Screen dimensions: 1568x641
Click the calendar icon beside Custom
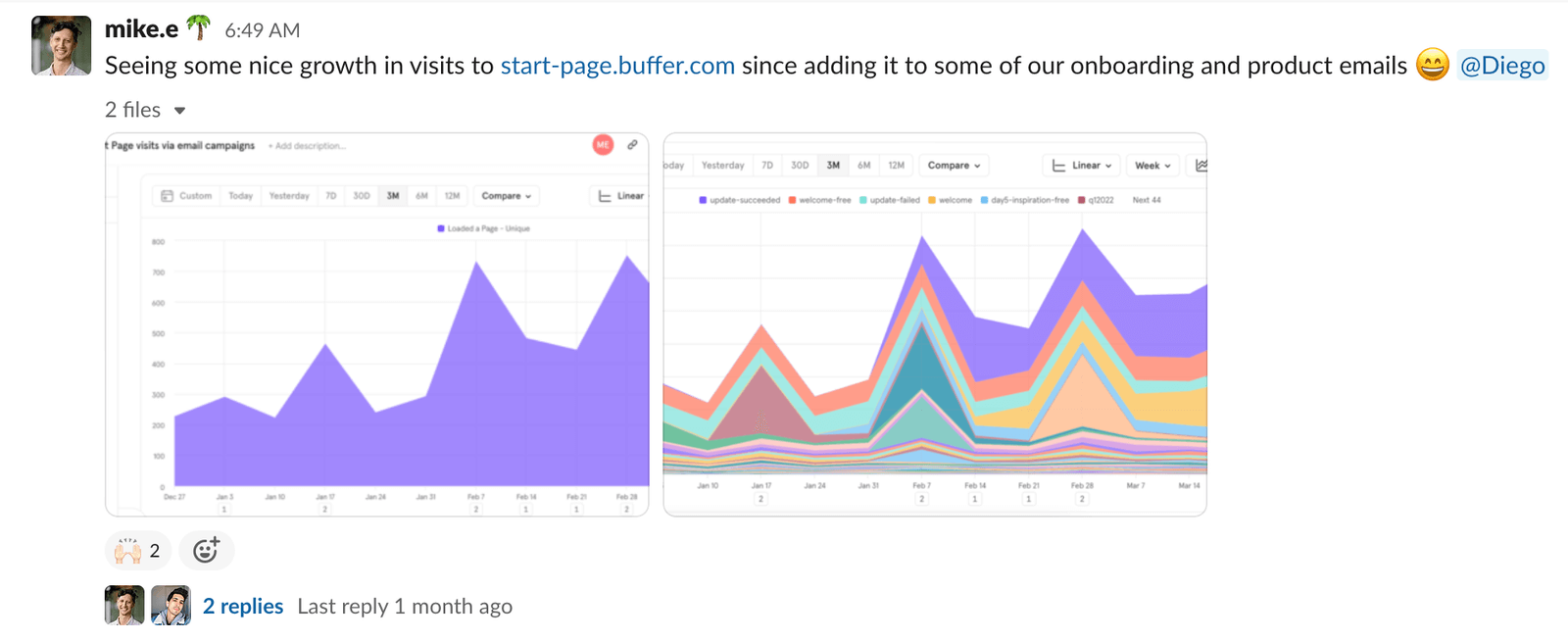tap(168, 195)
